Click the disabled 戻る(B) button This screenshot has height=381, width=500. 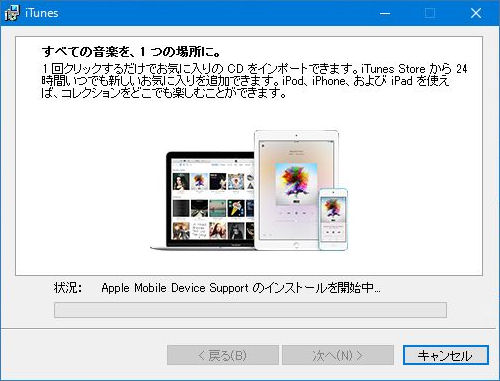(223, 355)
